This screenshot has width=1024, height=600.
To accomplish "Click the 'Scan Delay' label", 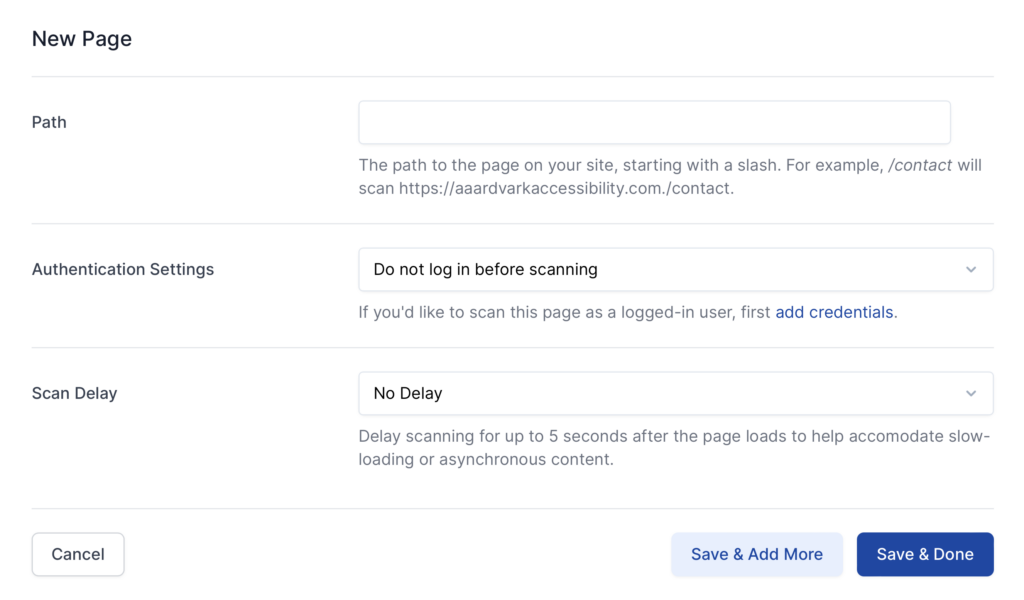I will click(74, 393).
